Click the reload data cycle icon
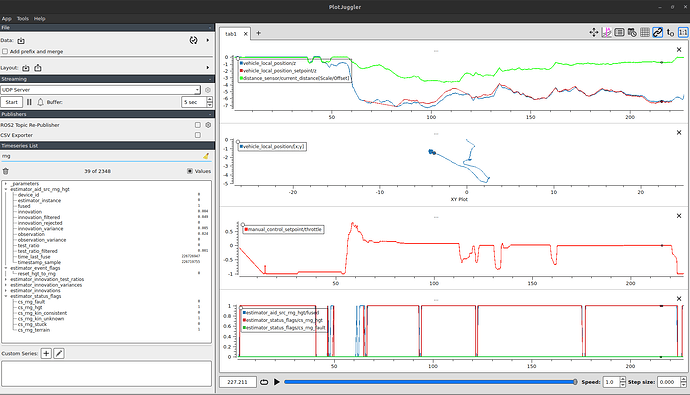The width and height of the screenshot is (690, 395). pos(193,40)
